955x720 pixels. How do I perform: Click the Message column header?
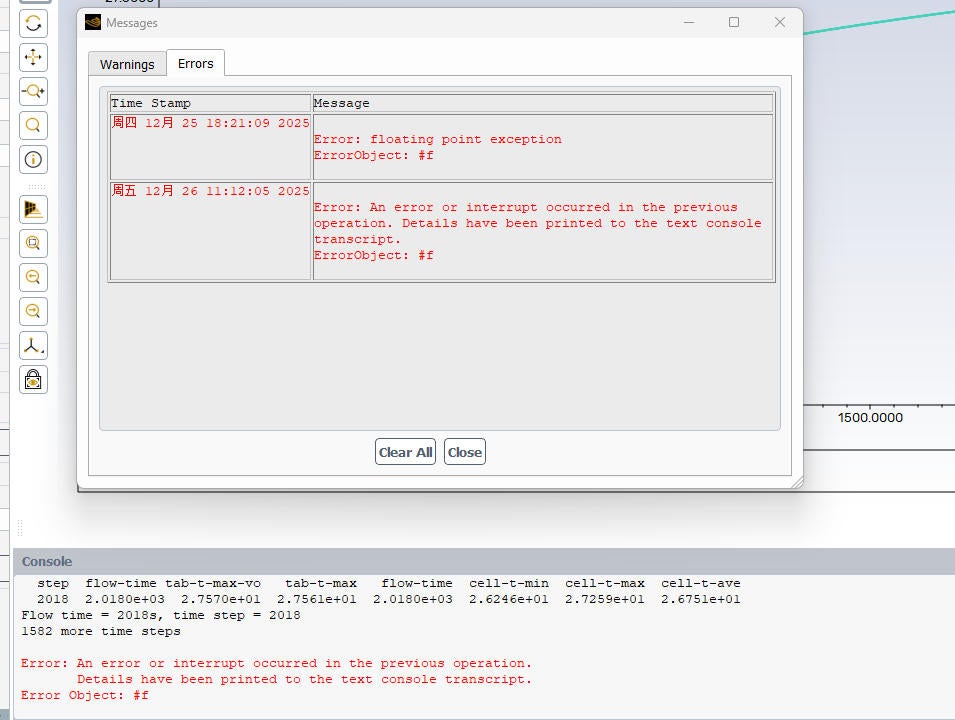pyautogui.click(x=543, y=103)
